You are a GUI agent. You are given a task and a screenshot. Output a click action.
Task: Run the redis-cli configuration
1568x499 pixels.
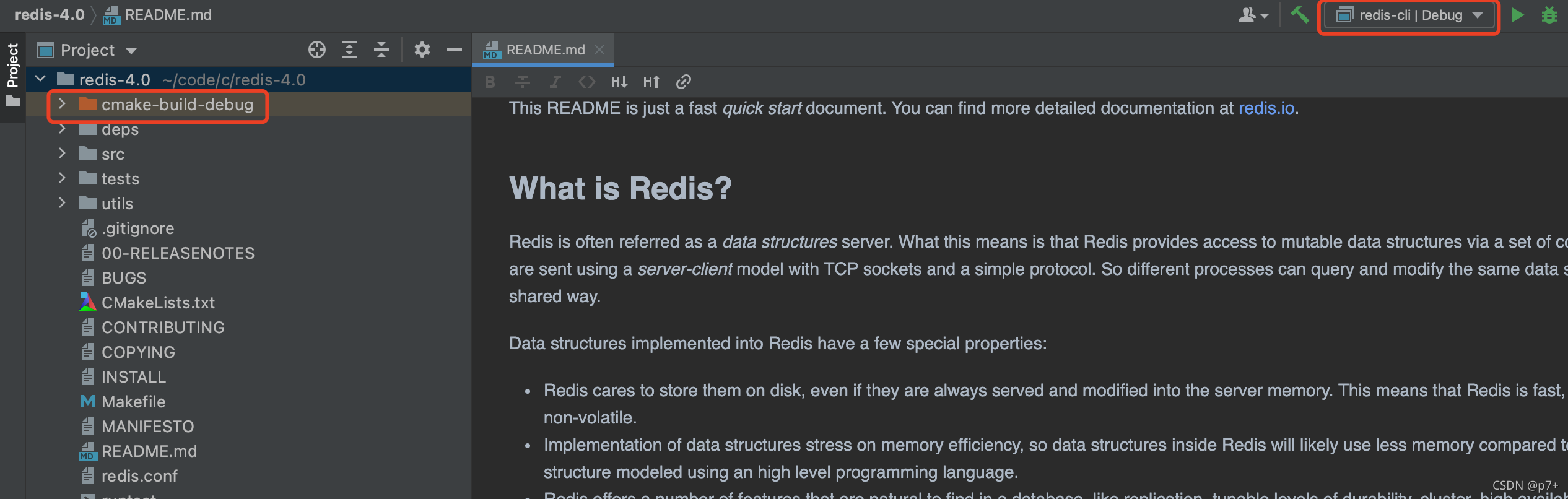coord(1518,15)
